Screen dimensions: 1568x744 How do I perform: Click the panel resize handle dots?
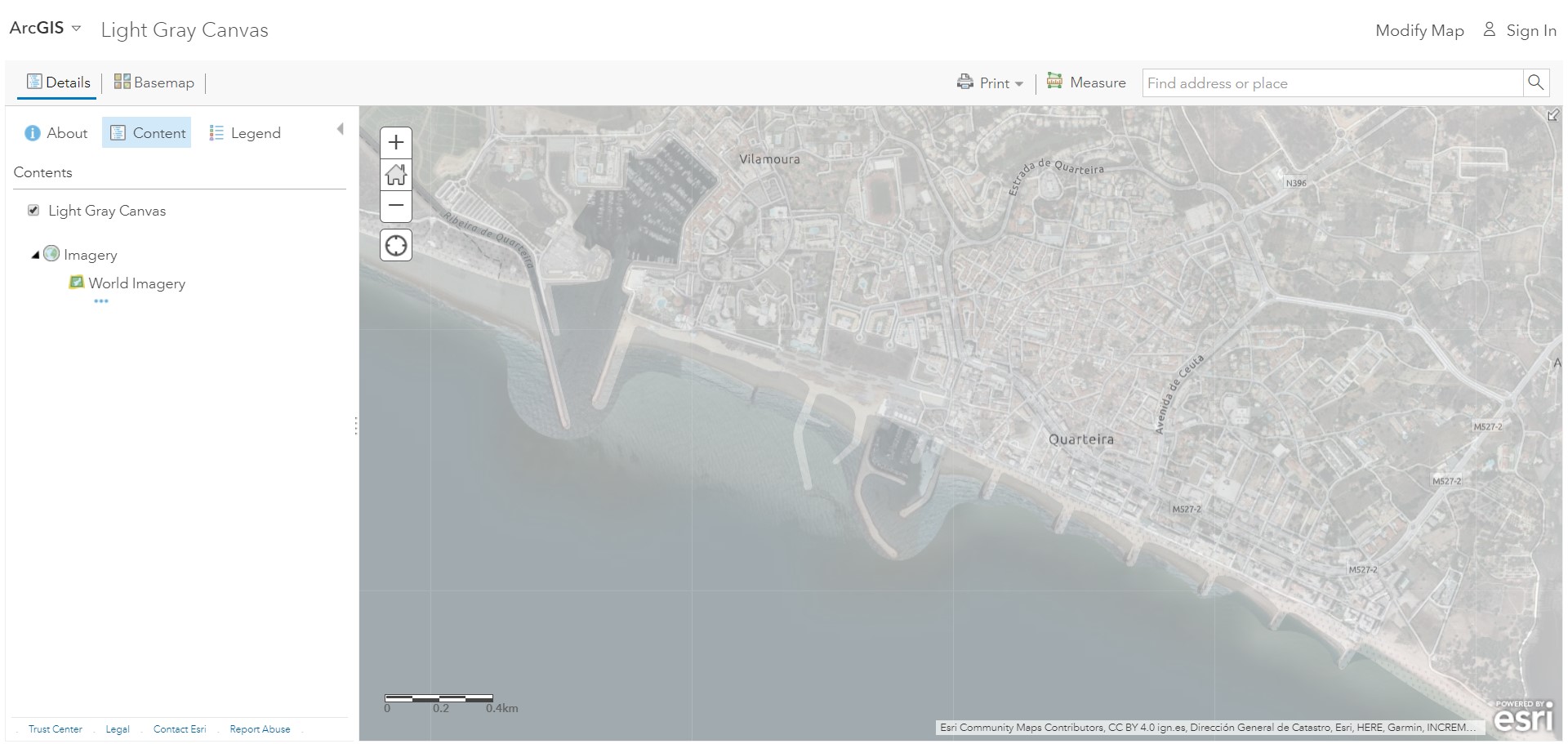[x=356, y=425]
